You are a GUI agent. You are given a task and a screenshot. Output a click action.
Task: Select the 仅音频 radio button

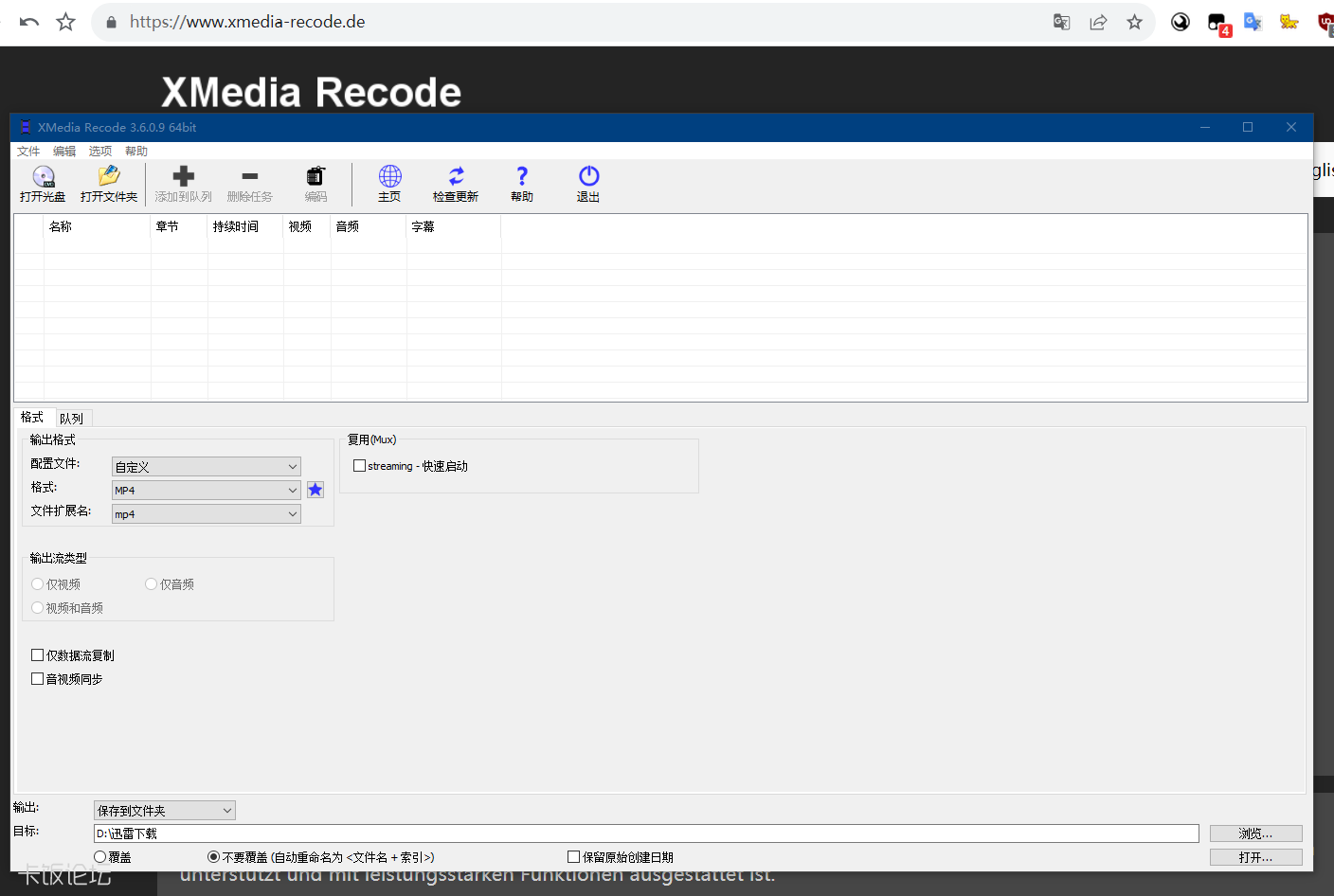coord(151,584)
